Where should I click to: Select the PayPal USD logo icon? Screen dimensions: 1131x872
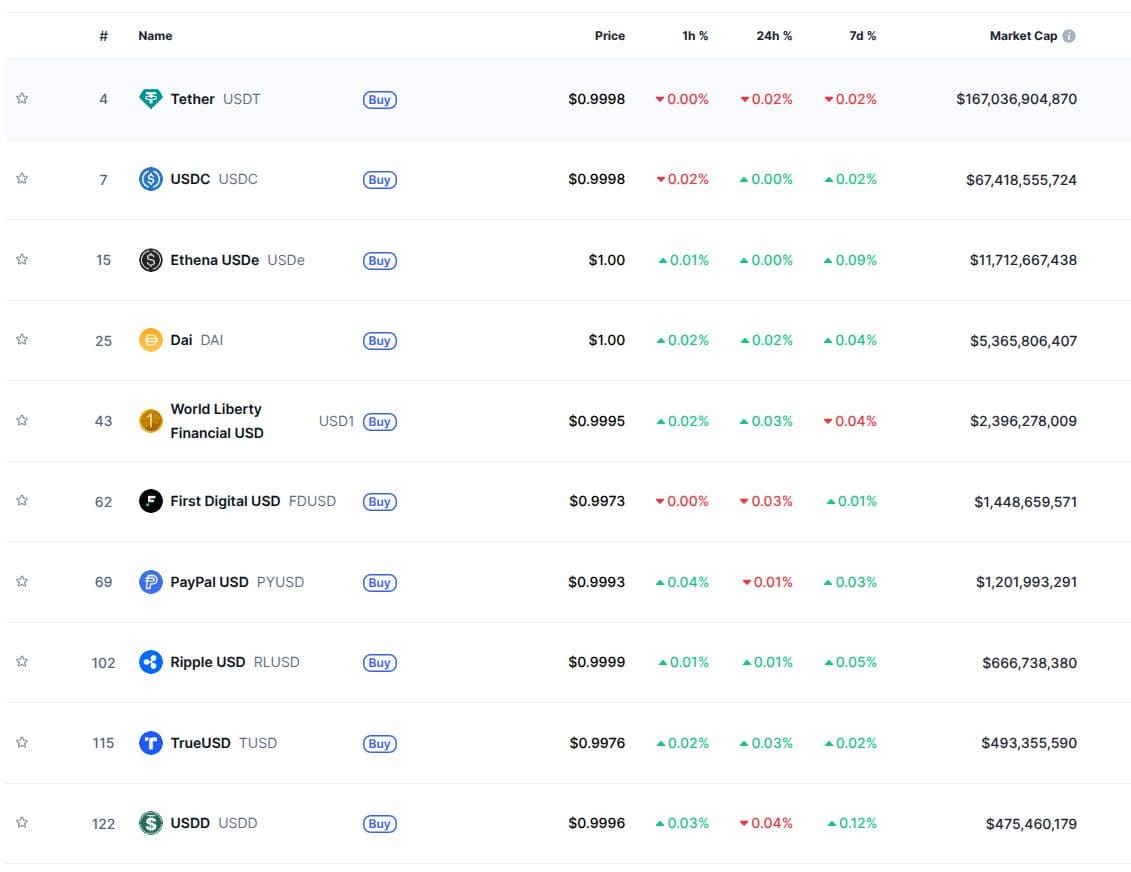pyautogui.click(x=150, y=581)
